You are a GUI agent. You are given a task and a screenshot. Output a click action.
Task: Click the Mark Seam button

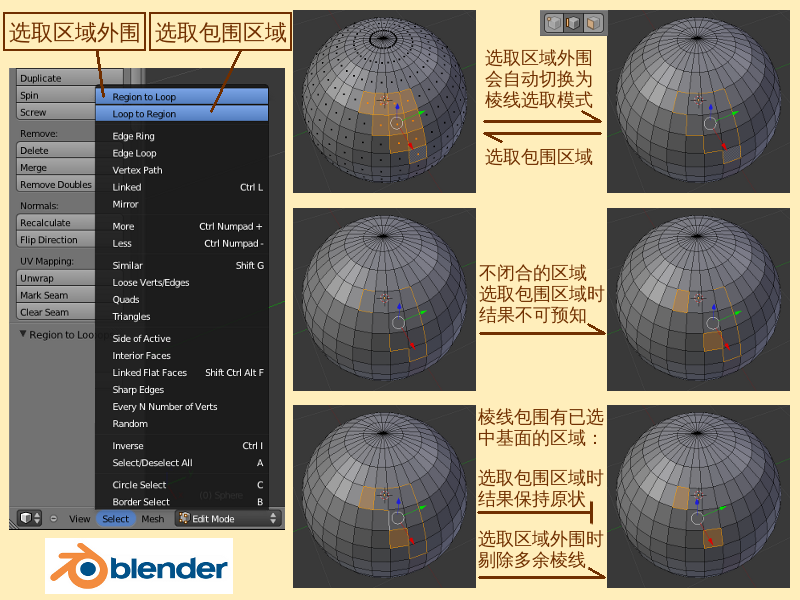56,295
